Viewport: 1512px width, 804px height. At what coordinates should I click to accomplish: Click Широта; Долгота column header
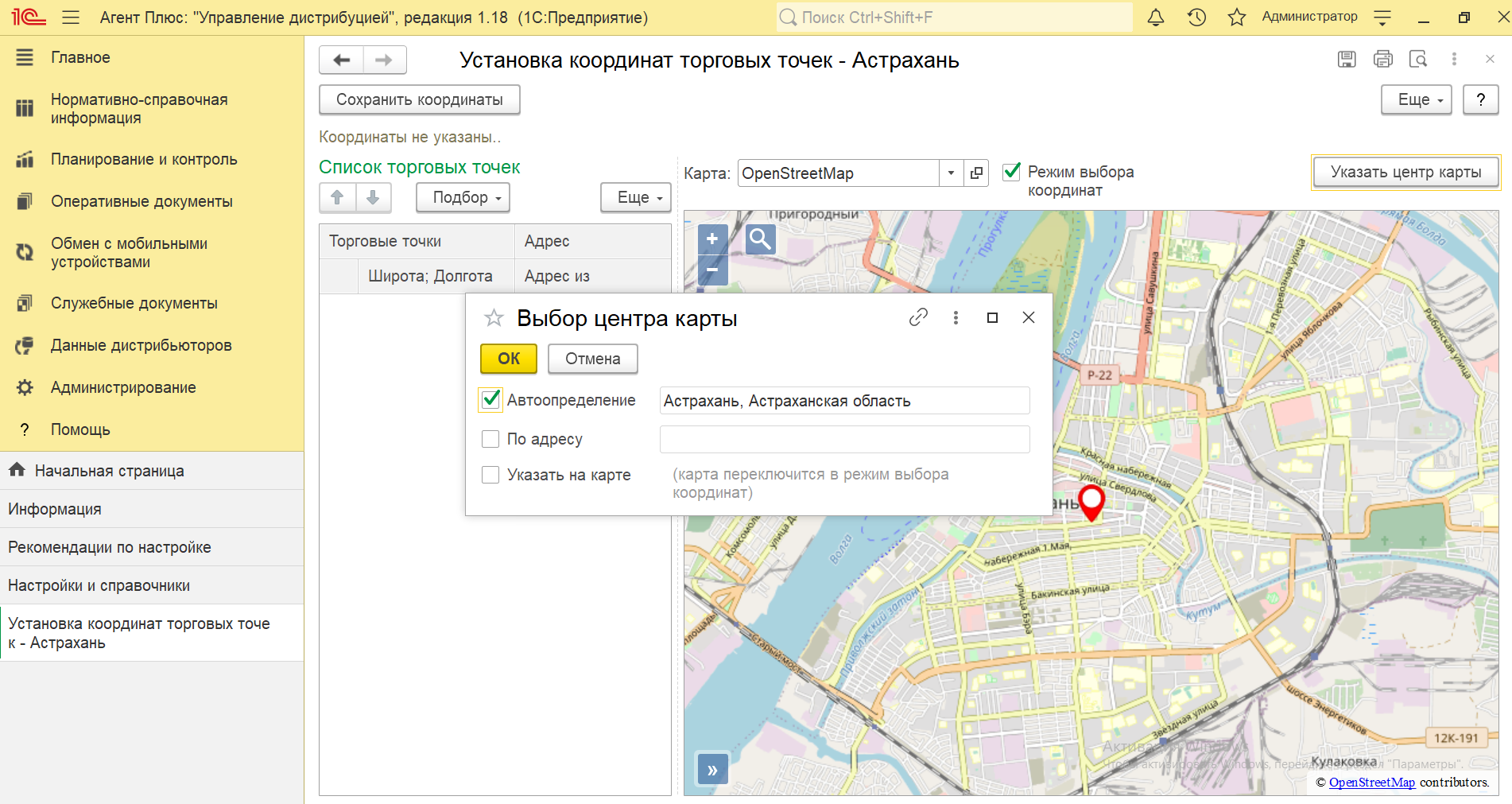point(436,276)
